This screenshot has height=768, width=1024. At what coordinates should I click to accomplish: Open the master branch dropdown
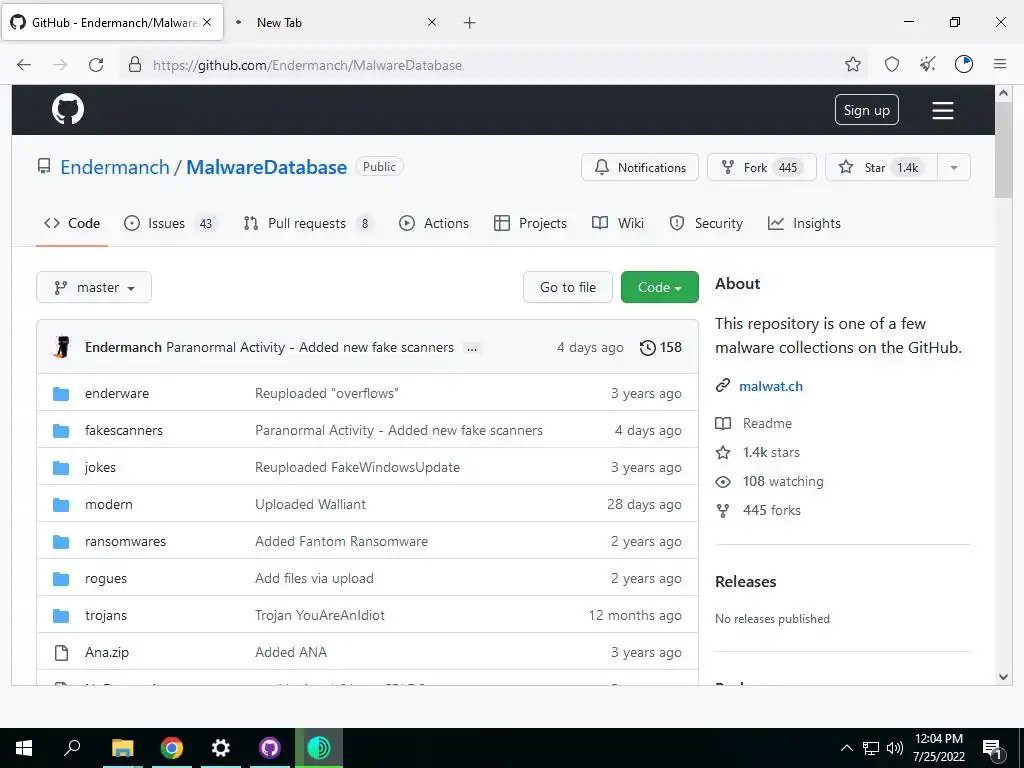tap(94, 287)
